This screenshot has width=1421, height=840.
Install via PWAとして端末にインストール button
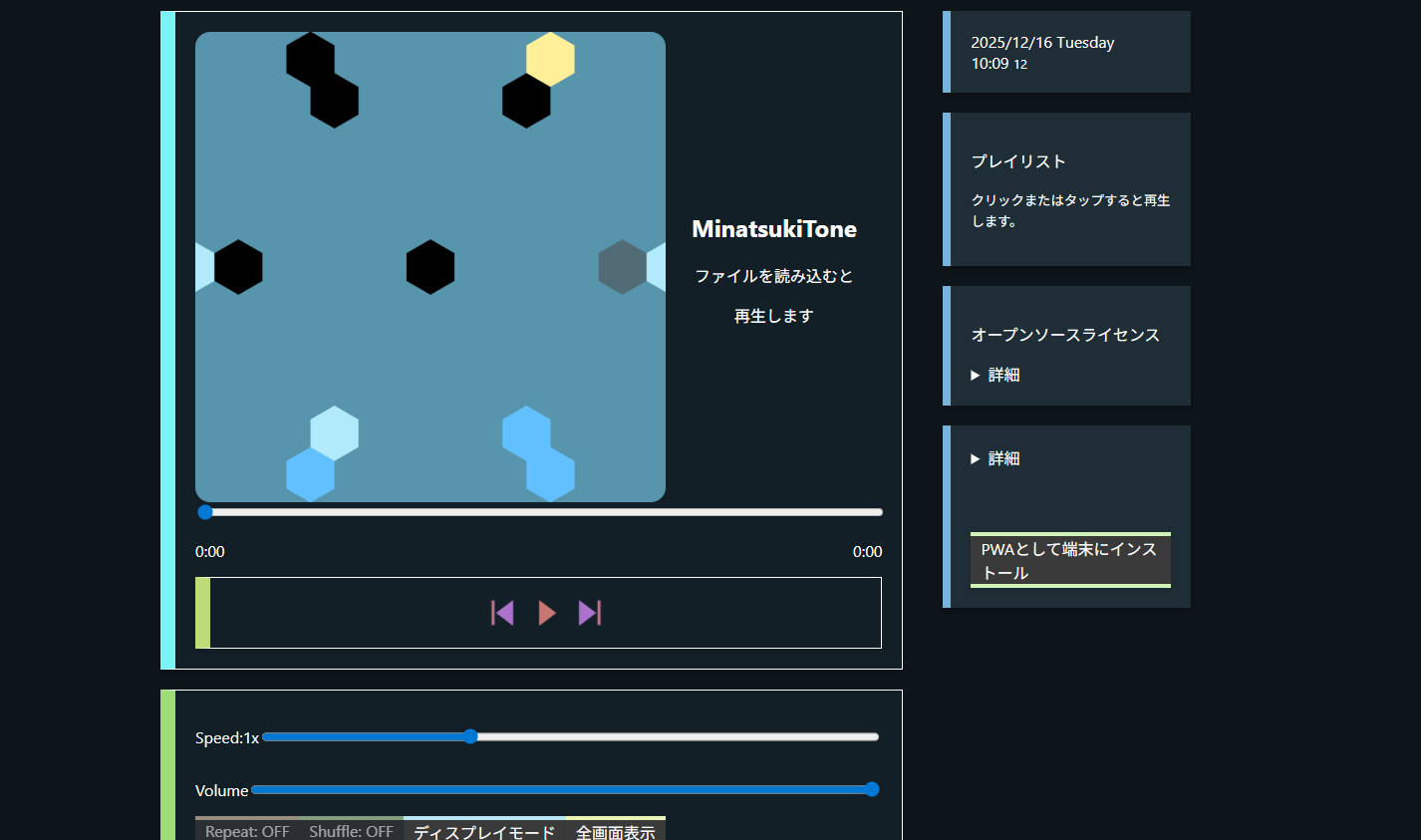tap(1070, 561)
